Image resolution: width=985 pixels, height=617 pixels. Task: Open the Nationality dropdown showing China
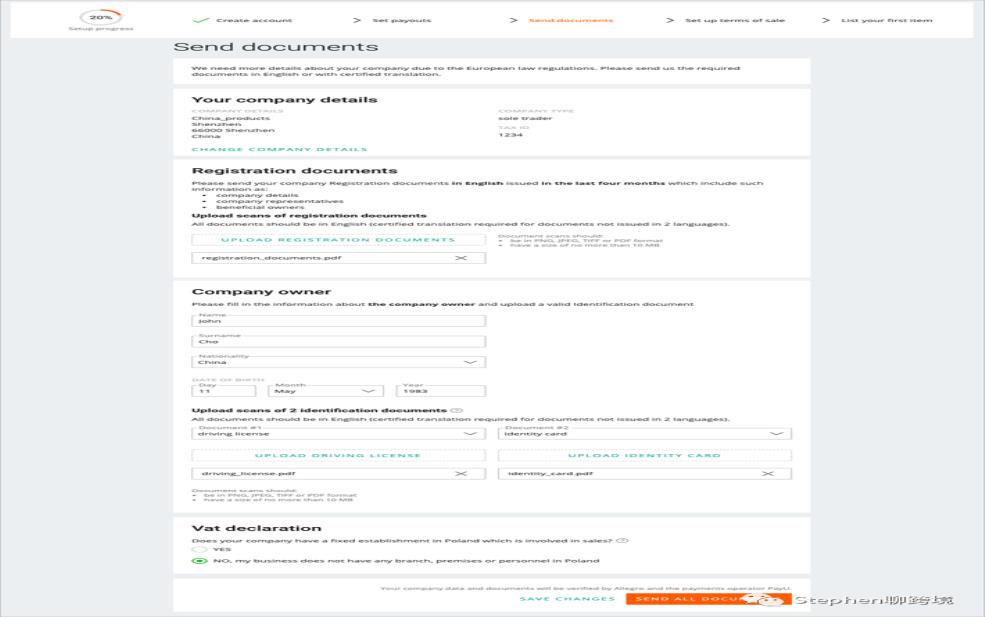click(x=339, y=362)
